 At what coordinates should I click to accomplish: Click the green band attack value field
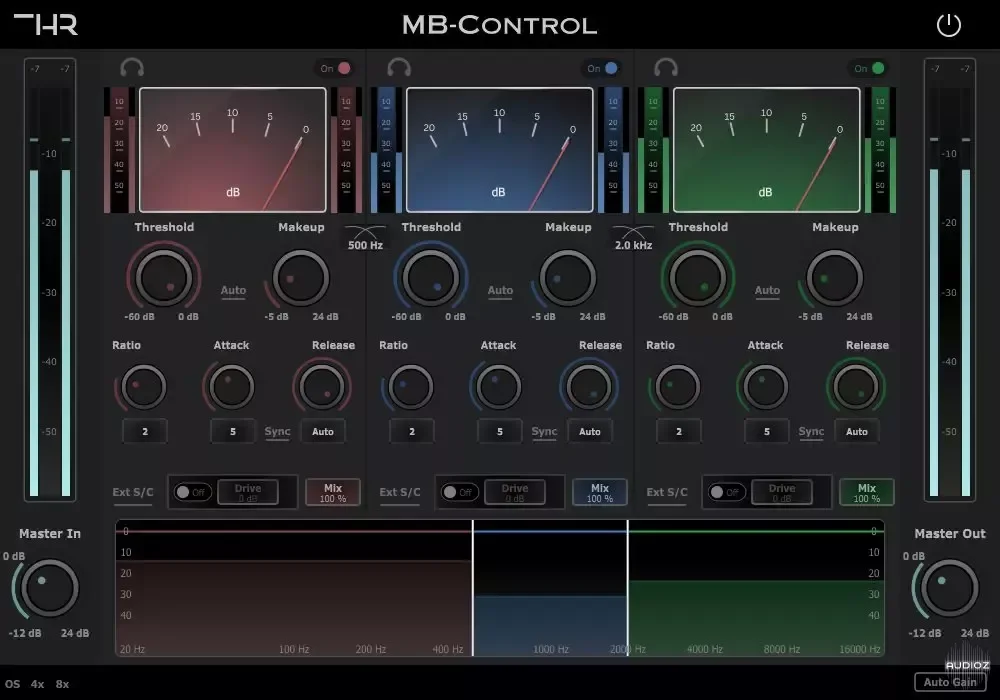click(767, 432)
